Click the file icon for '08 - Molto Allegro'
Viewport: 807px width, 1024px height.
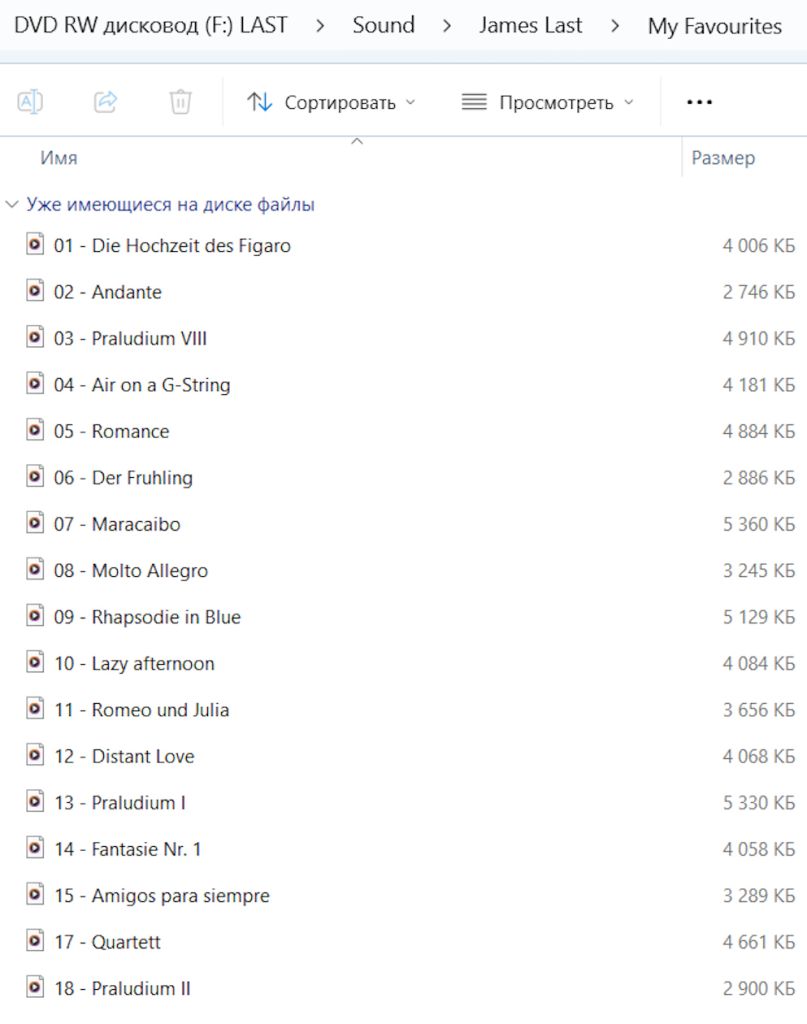(x=35, y=569)
